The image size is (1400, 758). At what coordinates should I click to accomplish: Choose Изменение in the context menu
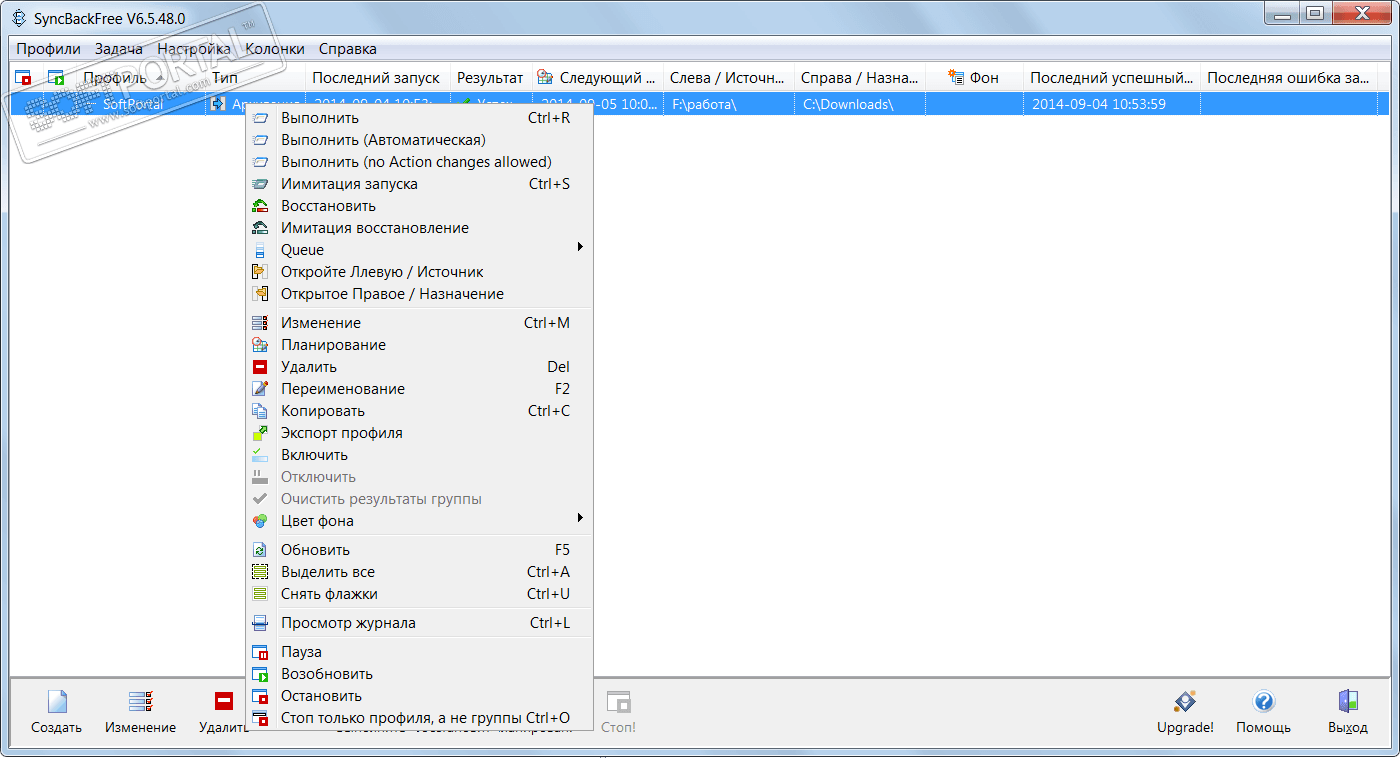(x=419, y=323)
